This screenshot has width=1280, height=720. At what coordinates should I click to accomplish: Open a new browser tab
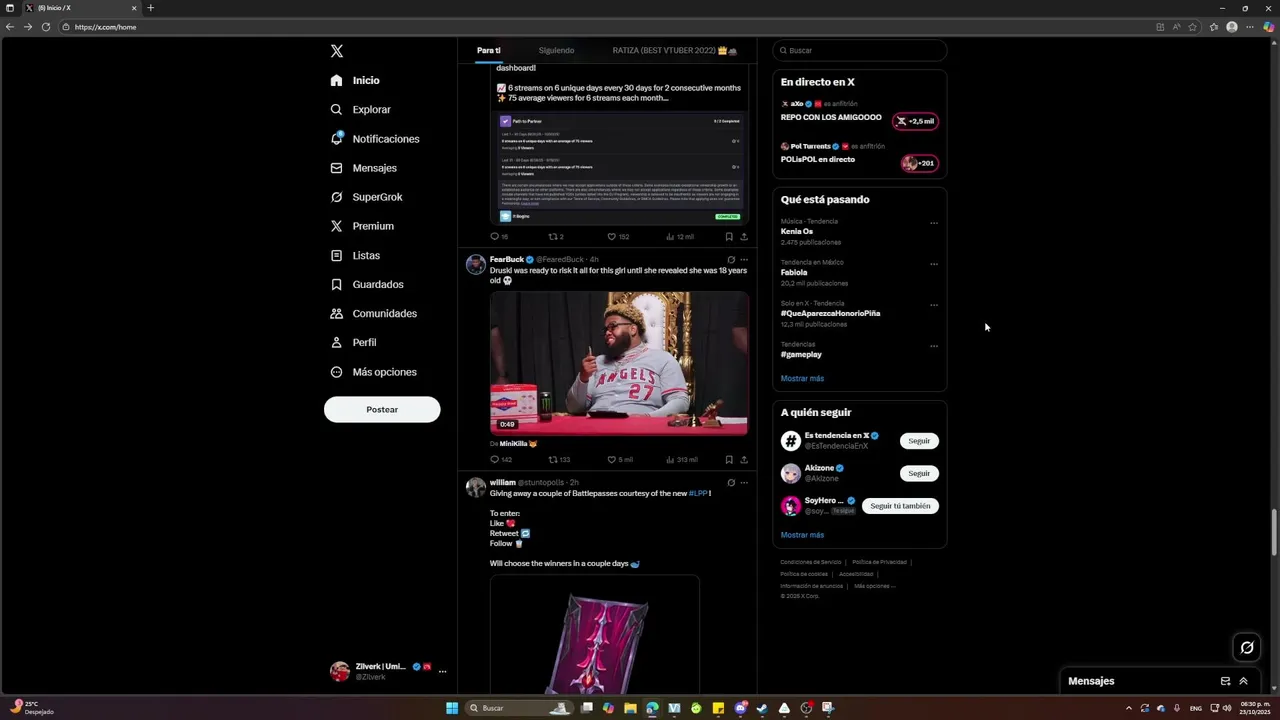(x=151, y=8)
